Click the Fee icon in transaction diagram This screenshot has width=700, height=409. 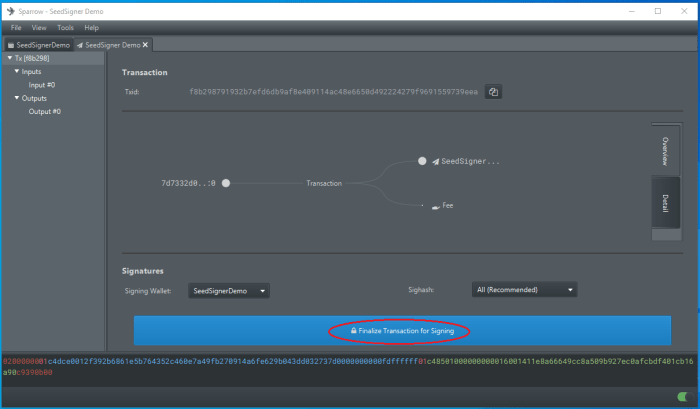(435, 206)
